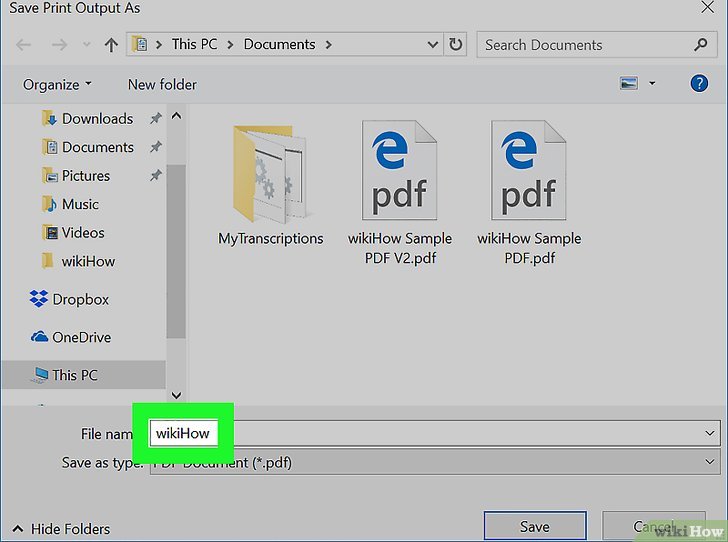The image size is (728, 542).
Task: Open OneDrive in the sidebar
Action: click(x=71, y=337)
